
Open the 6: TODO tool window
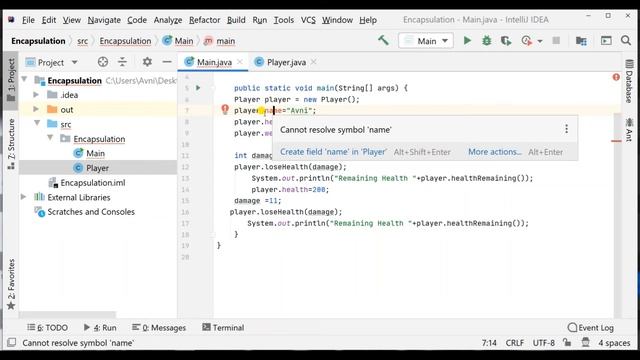click(47, 327)
